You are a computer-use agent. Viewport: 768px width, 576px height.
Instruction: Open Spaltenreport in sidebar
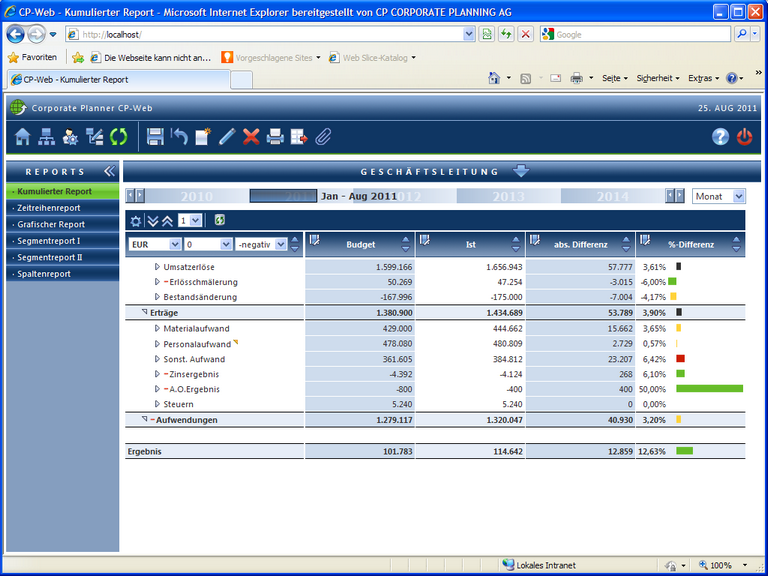63,274
